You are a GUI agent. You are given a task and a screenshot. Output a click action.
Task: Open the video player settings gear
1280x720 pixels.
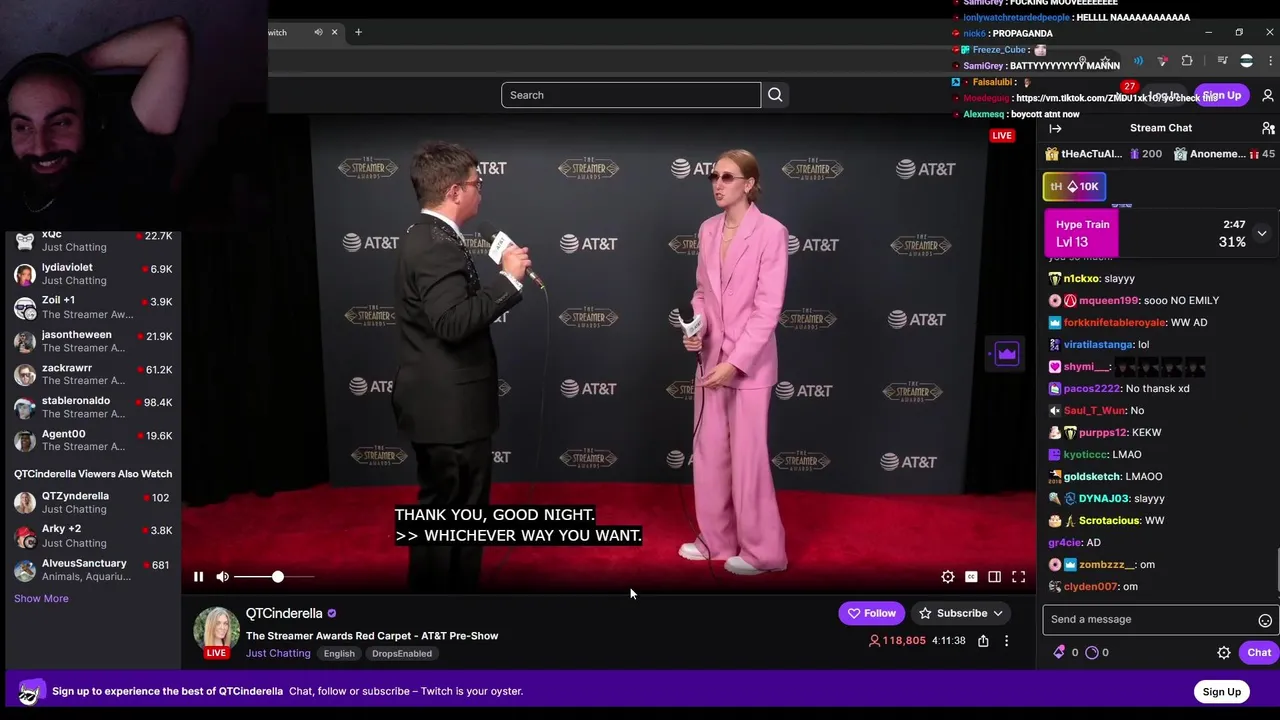[947, 577]
